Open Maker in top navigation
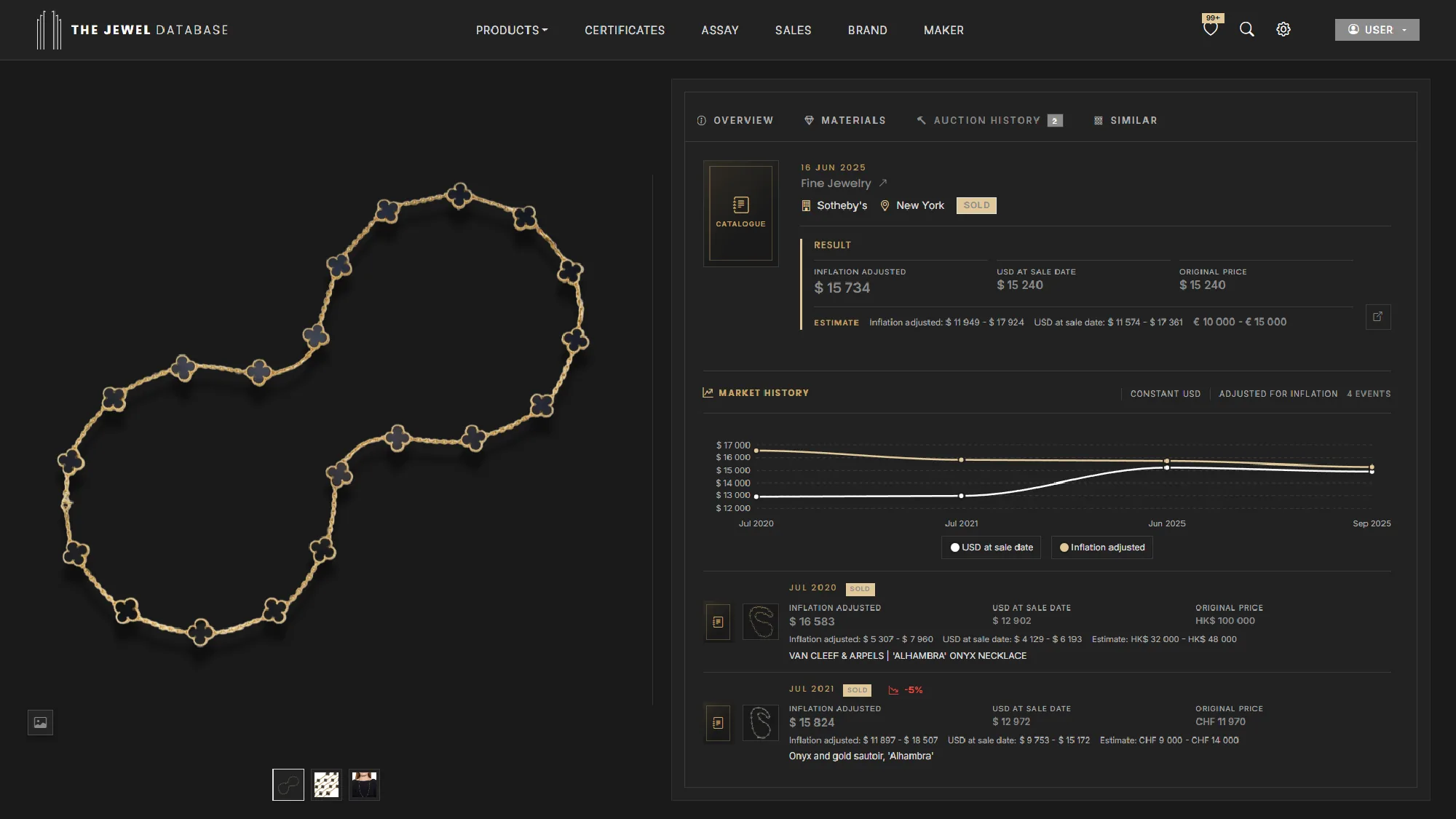This screenshot has width=1456, height=819. [943, 30]
